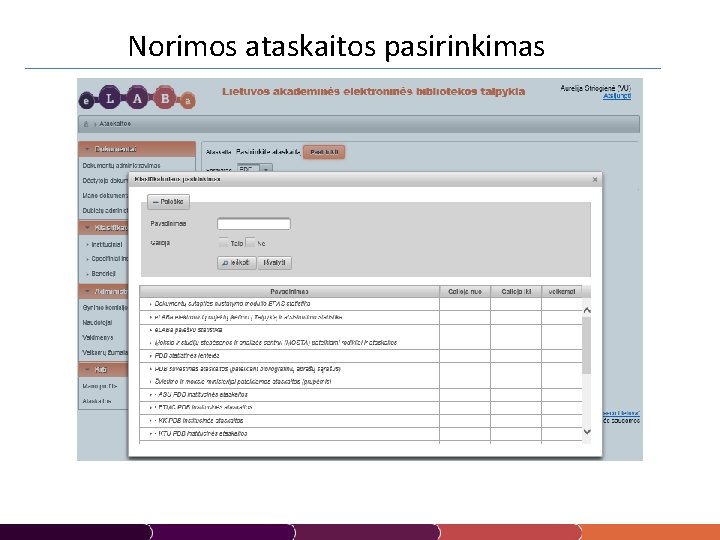The width and height of the screenshot is (720, 540).
Task: Select the MOSTA centrui teikiamos ataskaitos row
Action: (361, 343)
